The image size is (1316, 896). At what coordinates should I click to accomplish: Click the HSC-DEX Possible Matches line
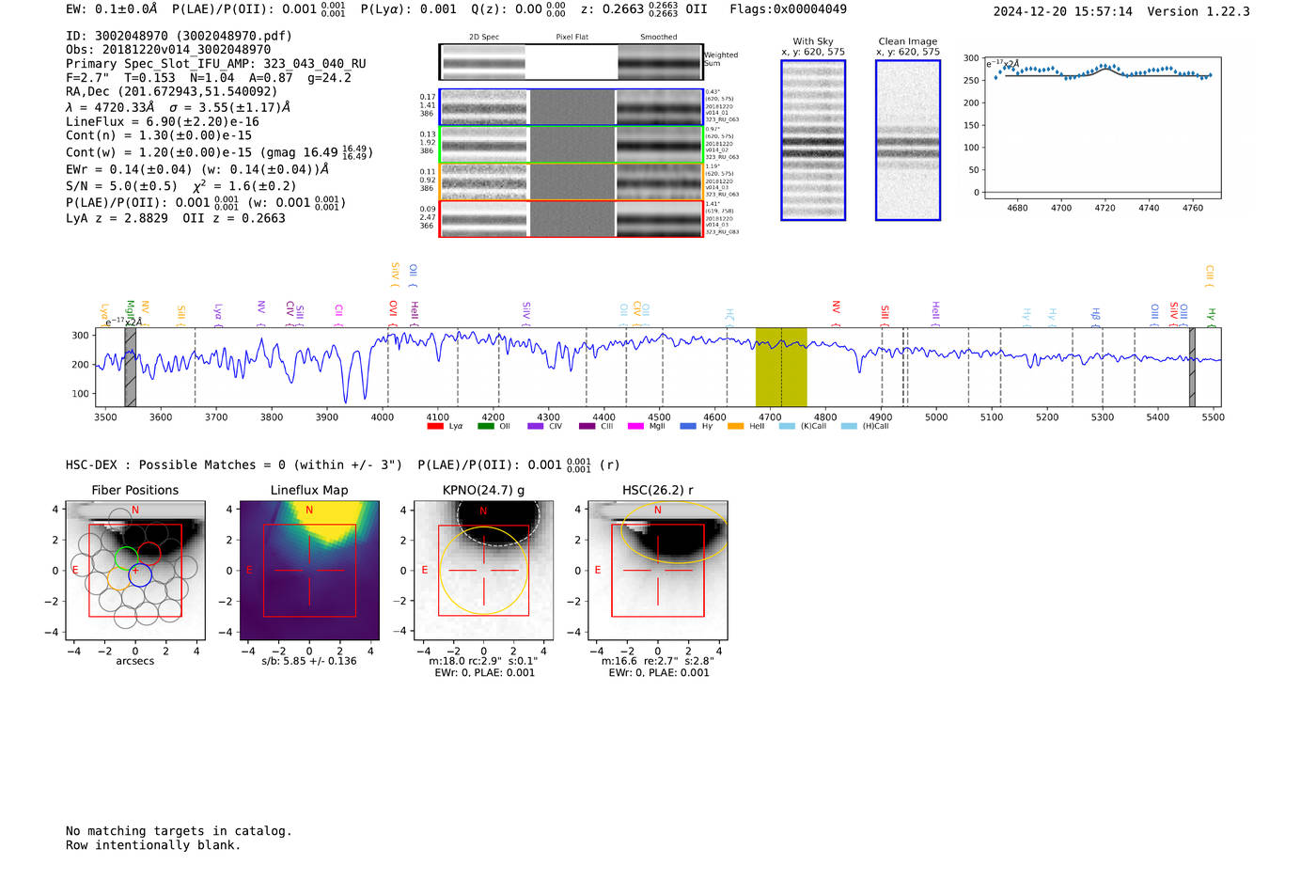click(x=343, y=464)
